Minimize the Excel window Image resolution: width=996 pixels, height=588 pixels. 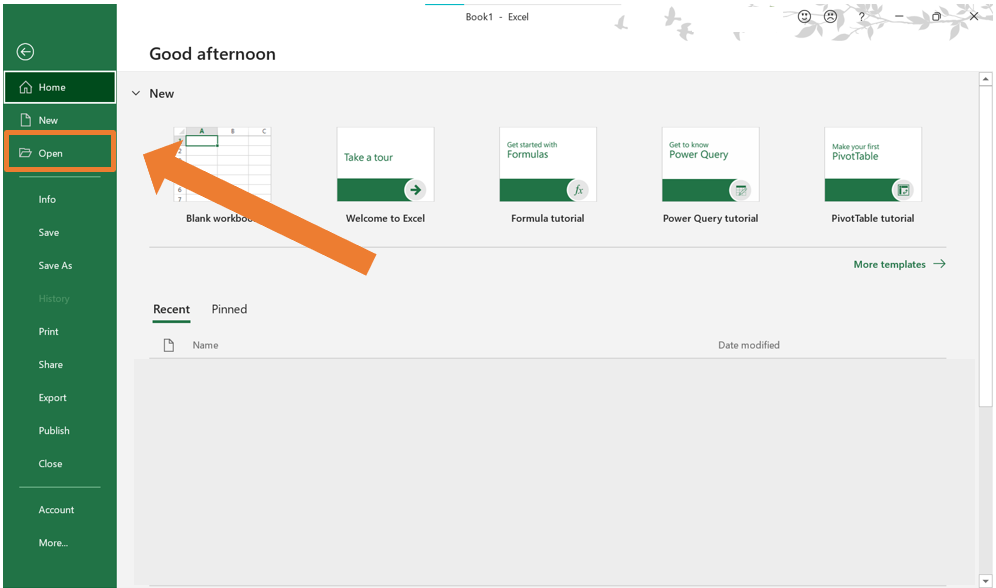click(x=899, y=17)
